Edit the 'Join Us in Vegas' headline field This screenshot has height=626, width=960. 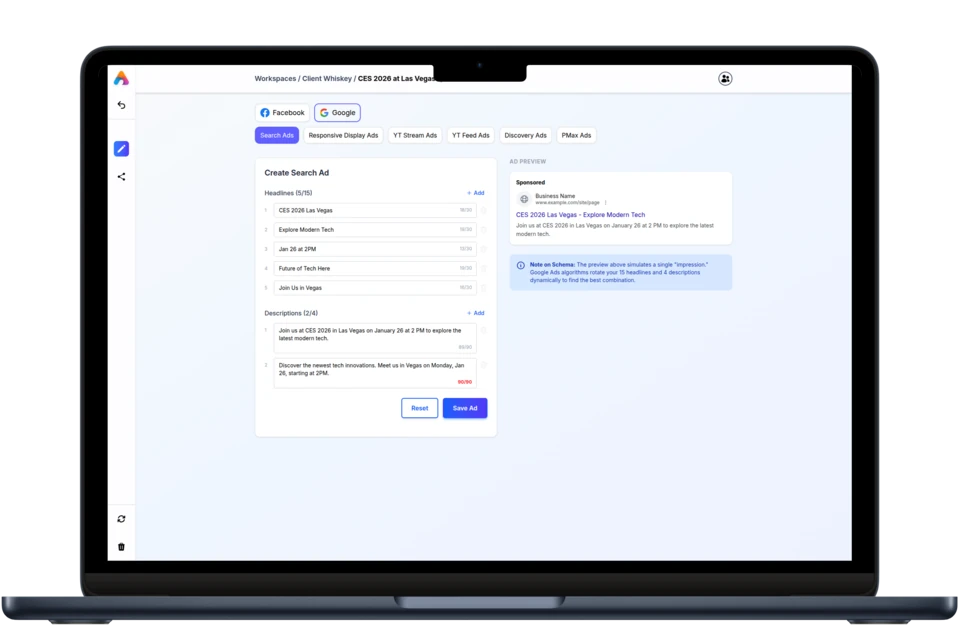pyautogui.click(x=375, y=288)
